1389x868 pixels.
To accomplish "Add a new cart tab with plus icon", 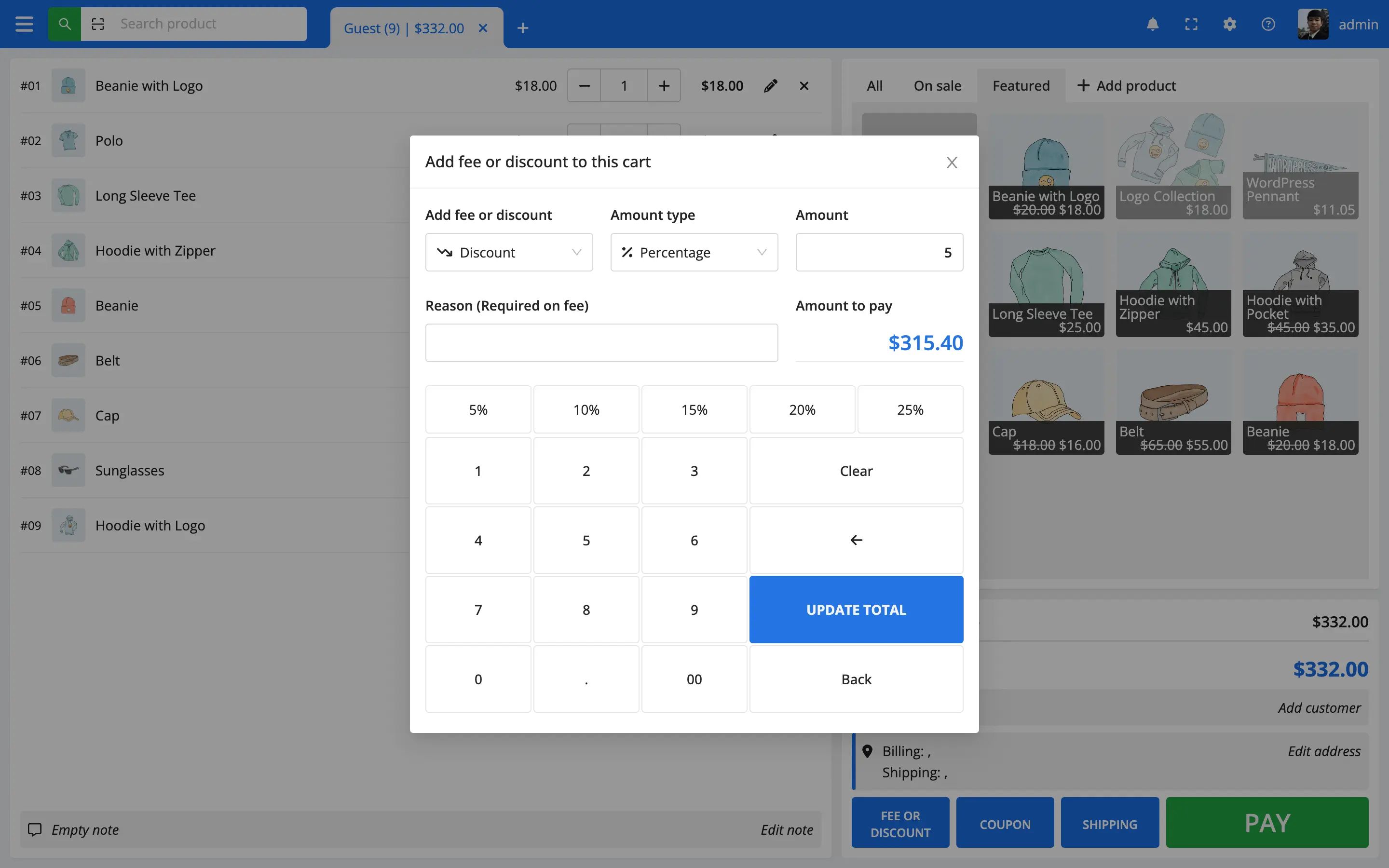I will coord(522,28).
